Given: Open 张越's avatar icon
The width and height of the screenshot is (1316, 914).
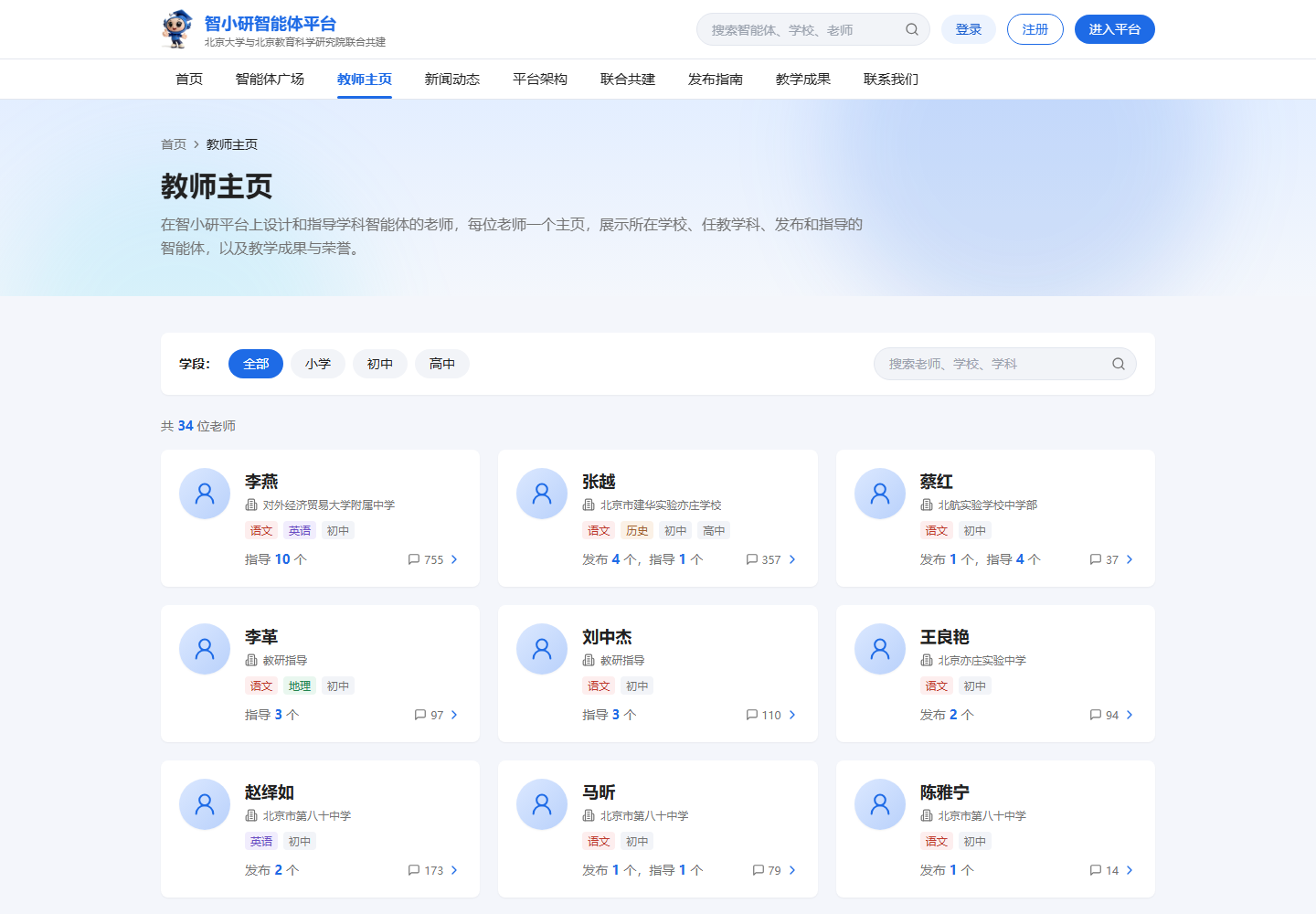Looking at the screenshot, I should tap(542, 494).
